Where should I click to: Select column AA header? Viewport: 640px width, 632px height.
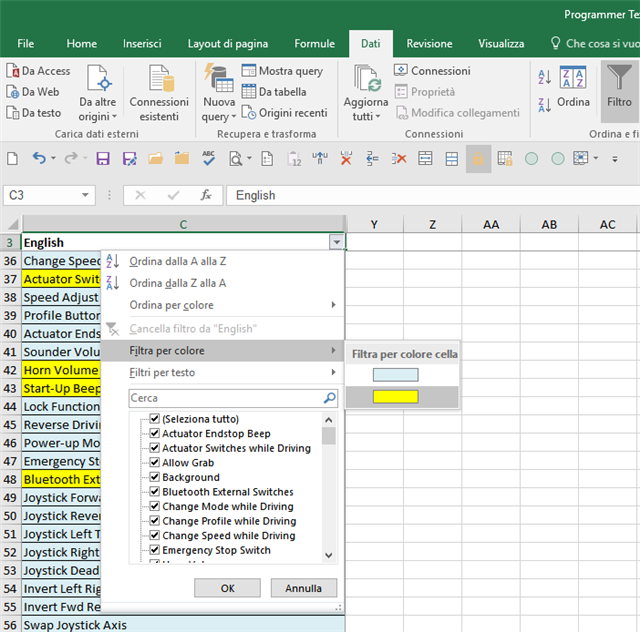point(491,225)
